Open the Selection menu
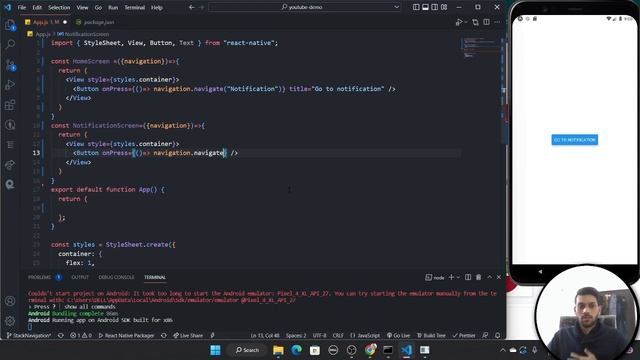The image size is (640, 360). [59, 7]
